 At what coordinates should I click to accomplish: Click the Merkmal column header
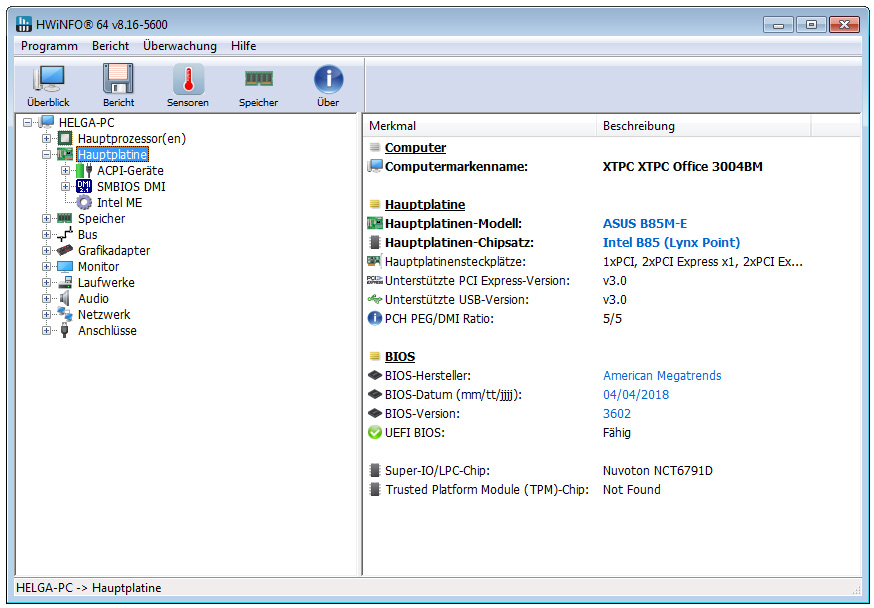(393, 126)
